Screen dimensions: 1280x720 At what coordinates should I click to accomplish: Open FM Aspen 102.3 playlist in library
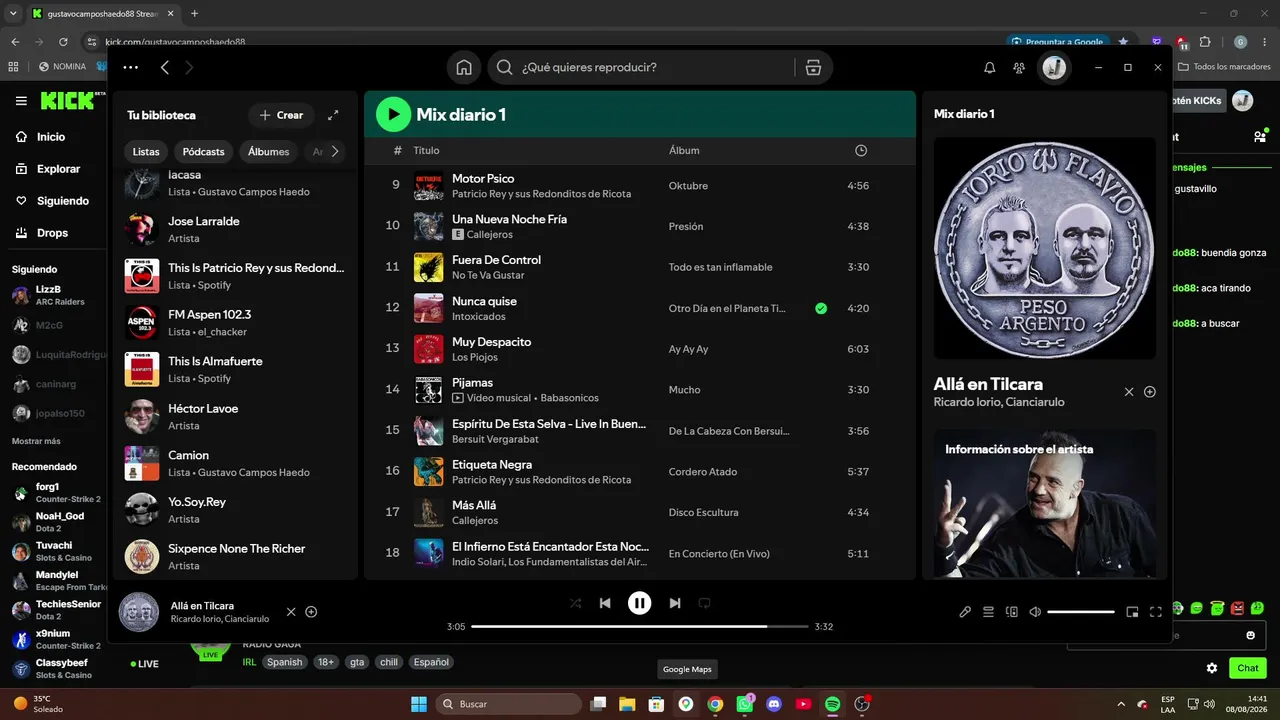coord(235,322)
